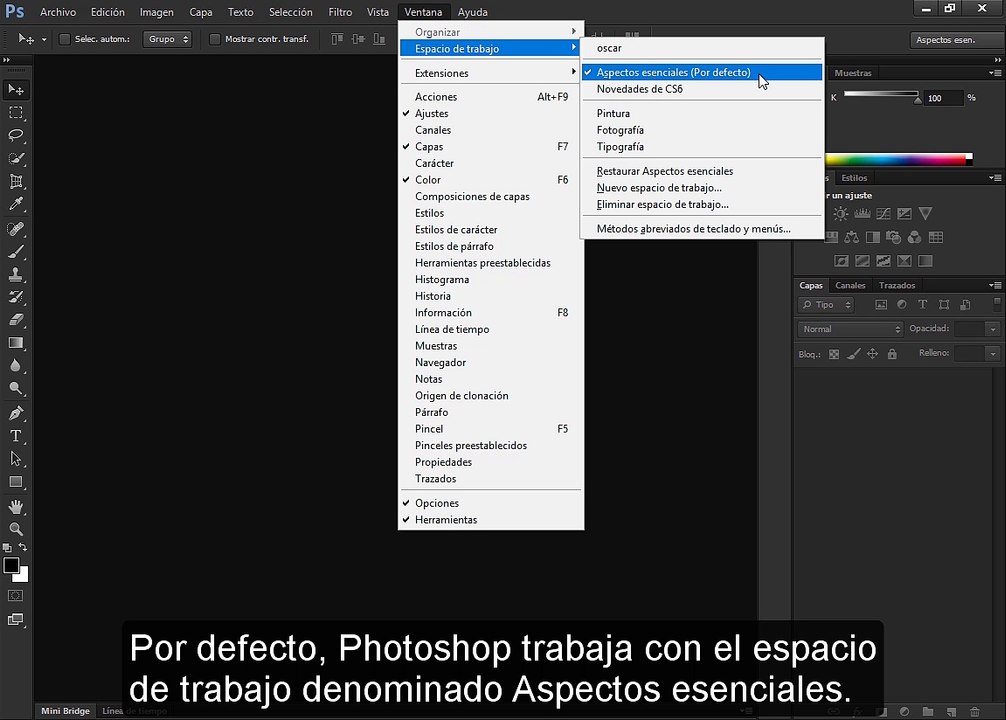Select the Rectangle shape tool
The width and height of the screenshot is (1006, 720).
pyautogui.click(x=15, y=482)
